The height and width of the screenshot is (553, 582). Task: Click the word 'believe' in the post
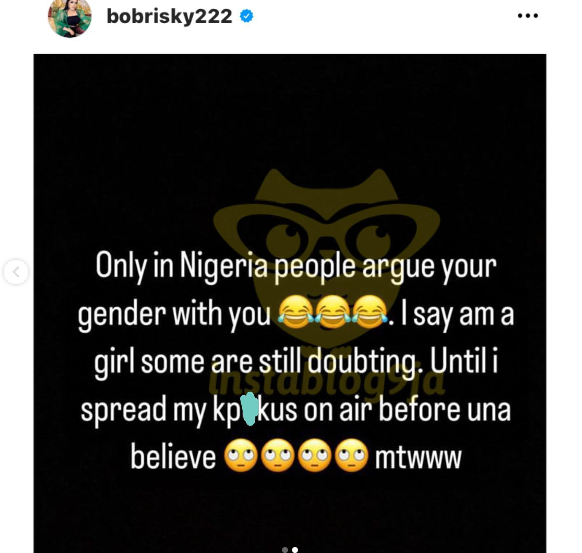[173, 457]
